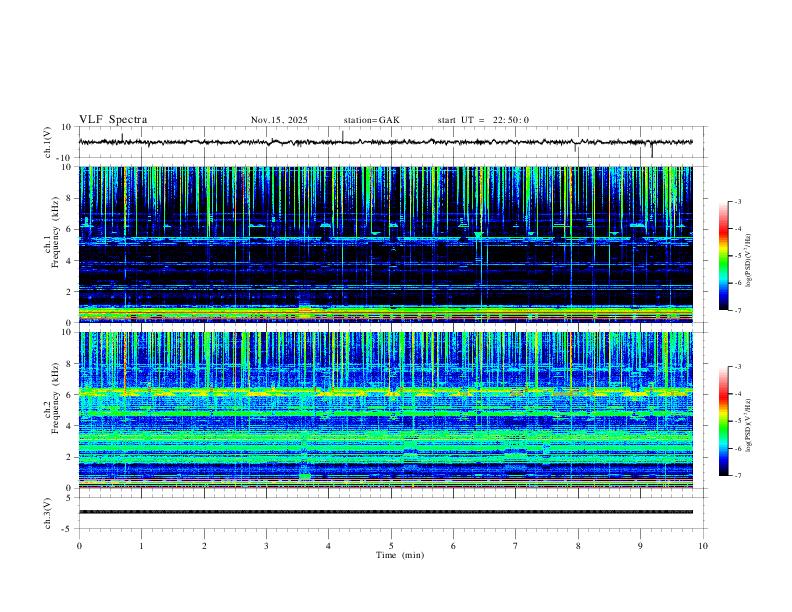The image size is (792, 612).
Task: Click the "-7" tick on ch.2 colorbar
Action: pyautogui.click(x=737, y=476)
